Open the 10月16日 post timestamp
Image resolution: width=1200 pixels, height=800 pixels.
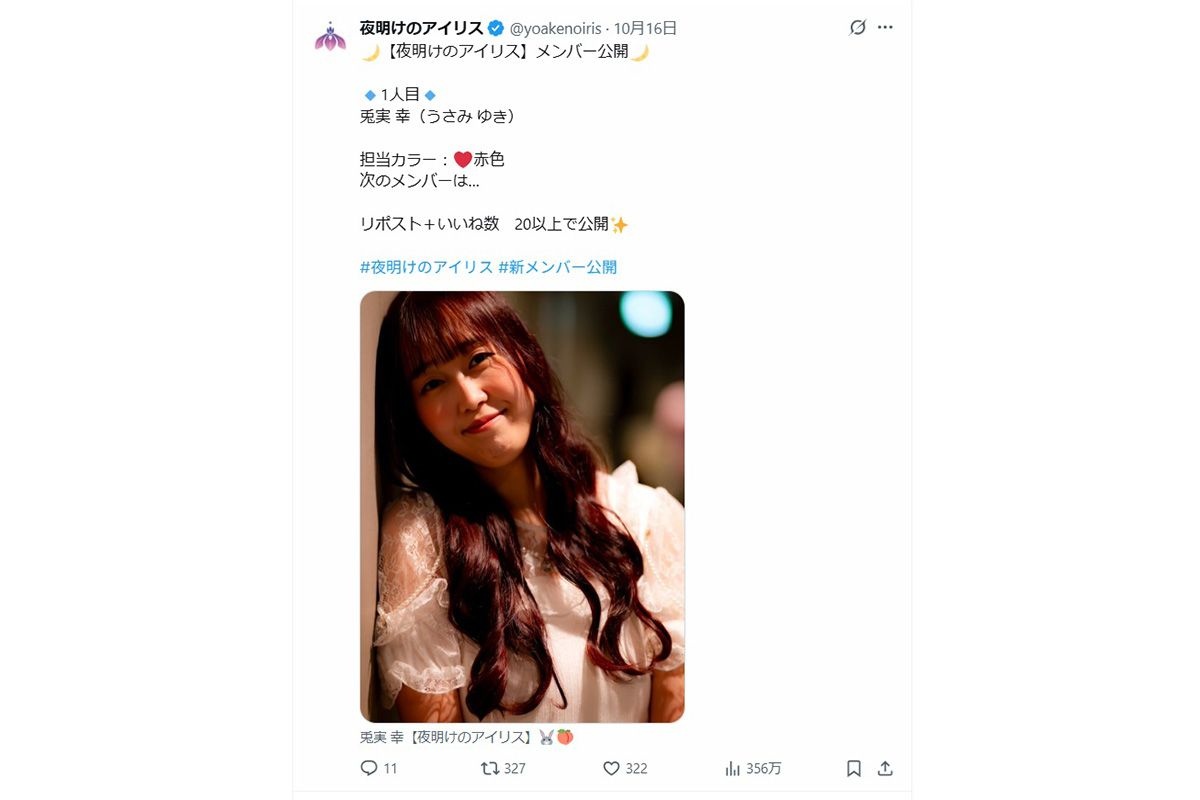pos(645,28)
